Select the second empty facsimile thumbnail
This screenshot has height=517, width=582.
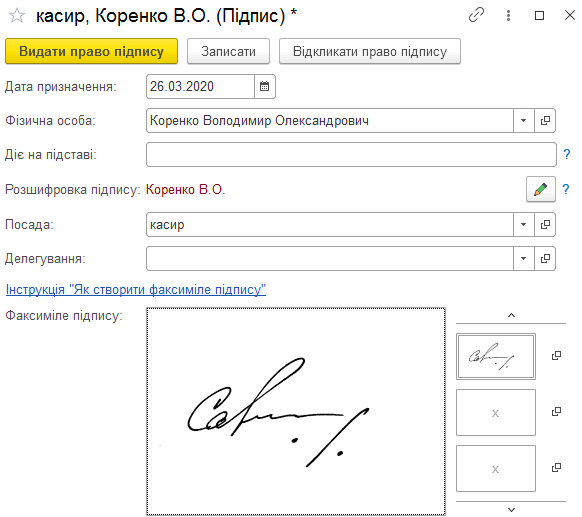[x=496, y=412]
